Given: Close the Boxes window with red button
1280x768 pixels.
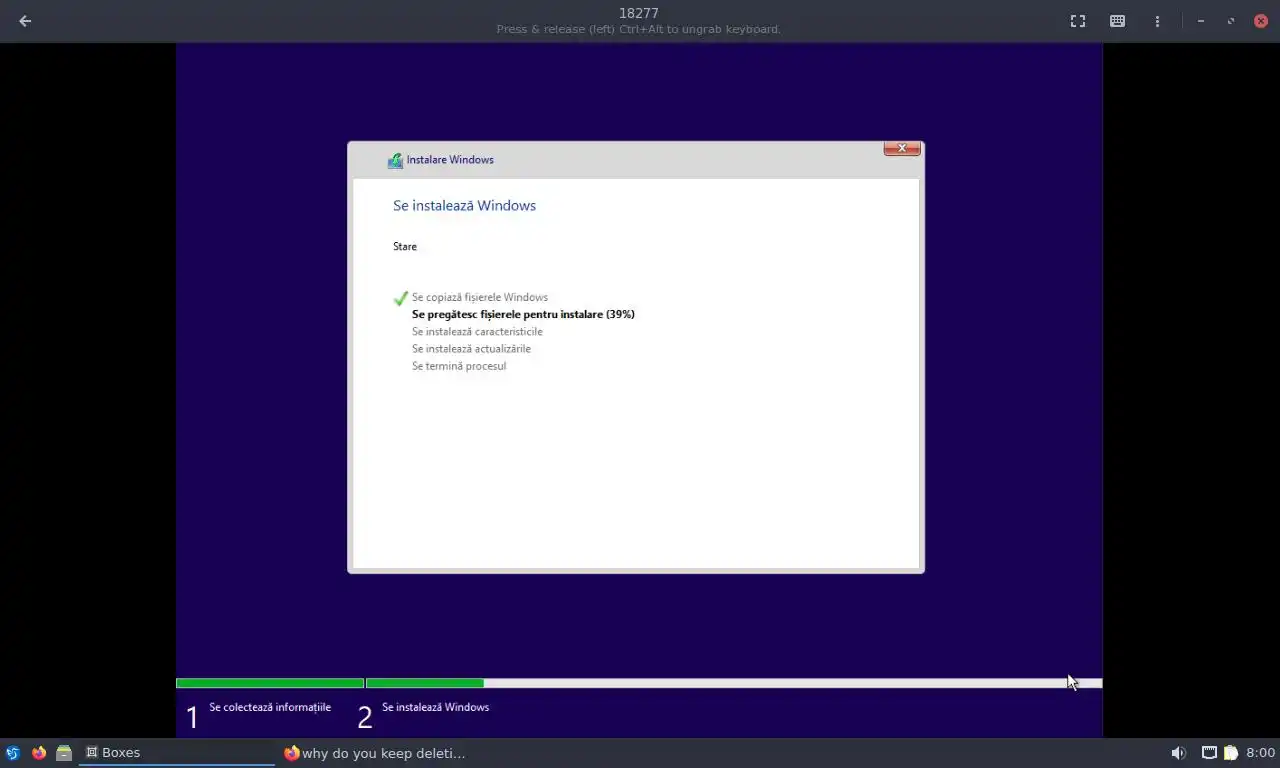Looking at the screenshot, I should [x=1261, y=21].
